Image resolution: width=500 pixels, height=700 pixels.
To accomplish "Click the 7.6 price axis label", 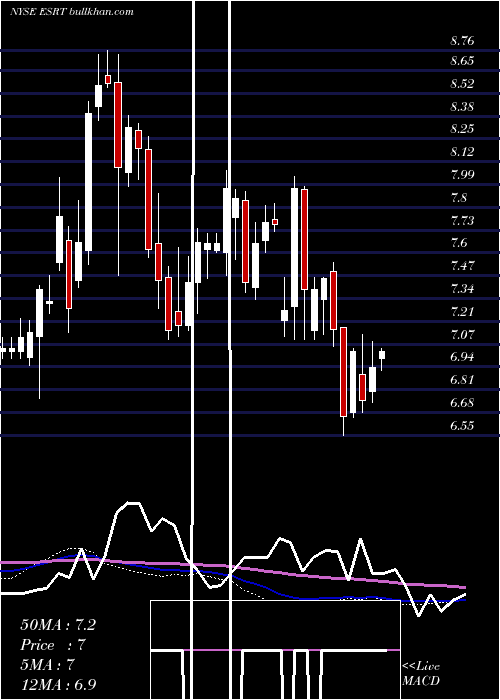I will 459,243.
